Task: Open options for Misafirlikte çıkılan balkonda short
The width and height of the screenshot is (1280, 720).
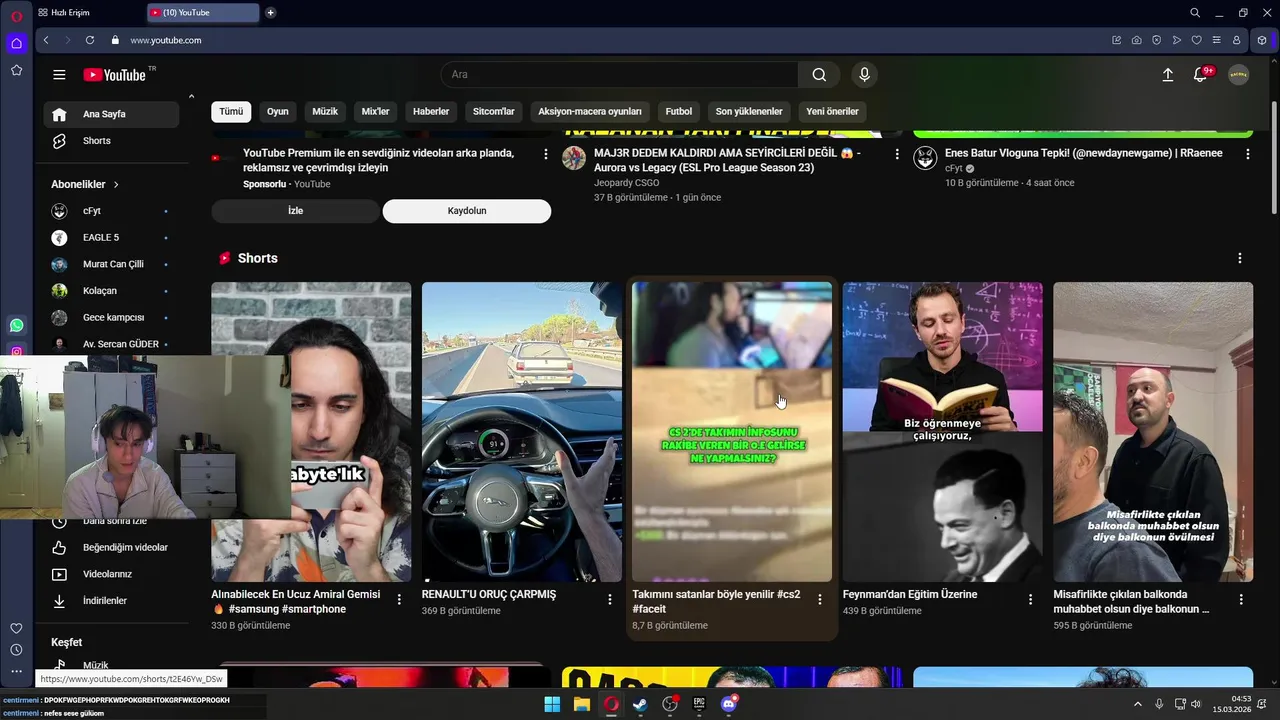Action: [x=1241, y=599]
